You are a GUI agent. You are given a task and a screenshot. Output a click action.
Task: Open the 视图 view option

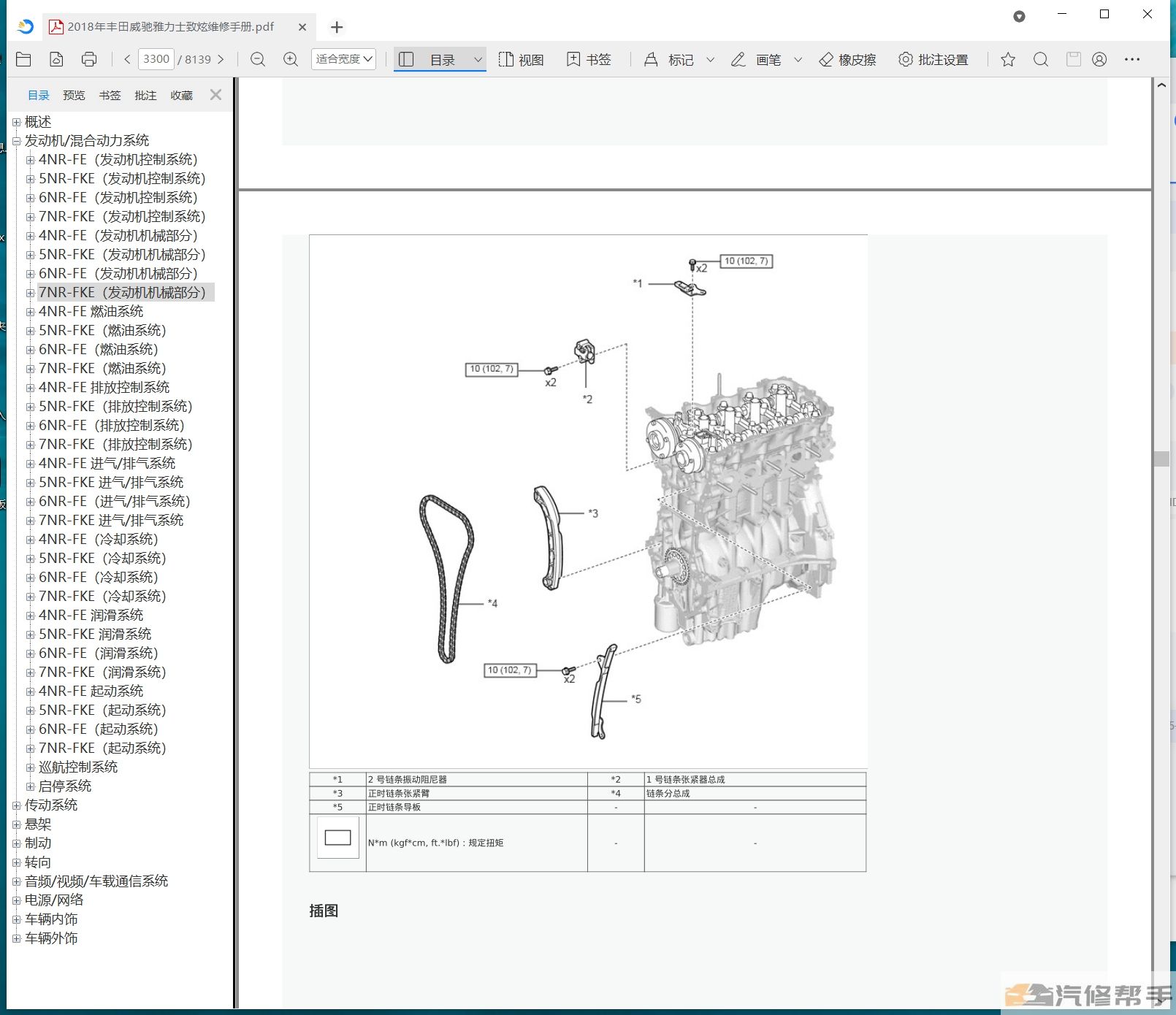pyautogui.click(x=522, y=60)
